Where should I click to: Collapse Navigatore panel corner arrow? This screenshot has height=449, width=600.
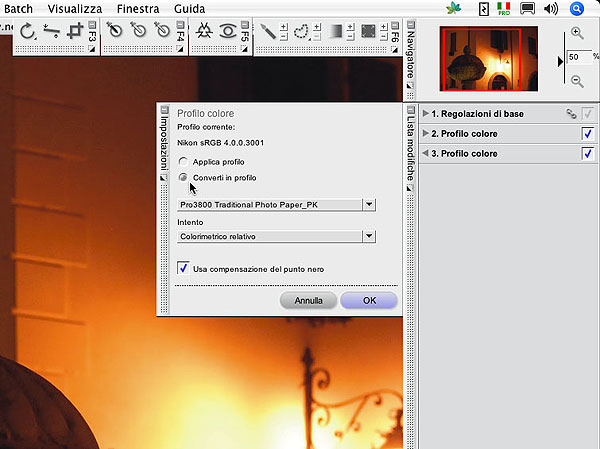411,85
